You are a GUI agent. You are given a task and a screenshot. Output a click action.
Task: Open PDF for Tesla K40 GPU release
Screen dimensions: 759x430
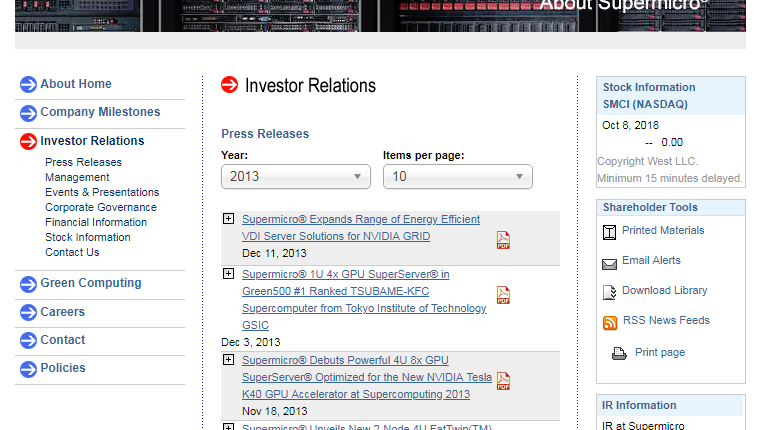coord(503,381)
